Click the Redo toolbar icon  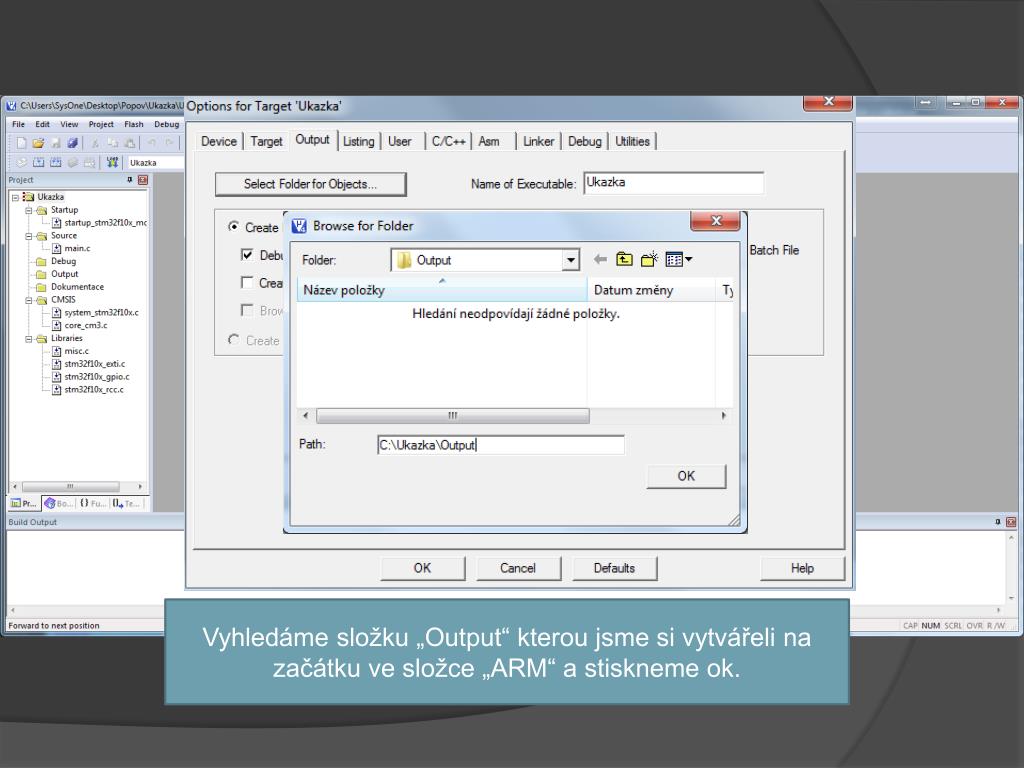[170, 143]
